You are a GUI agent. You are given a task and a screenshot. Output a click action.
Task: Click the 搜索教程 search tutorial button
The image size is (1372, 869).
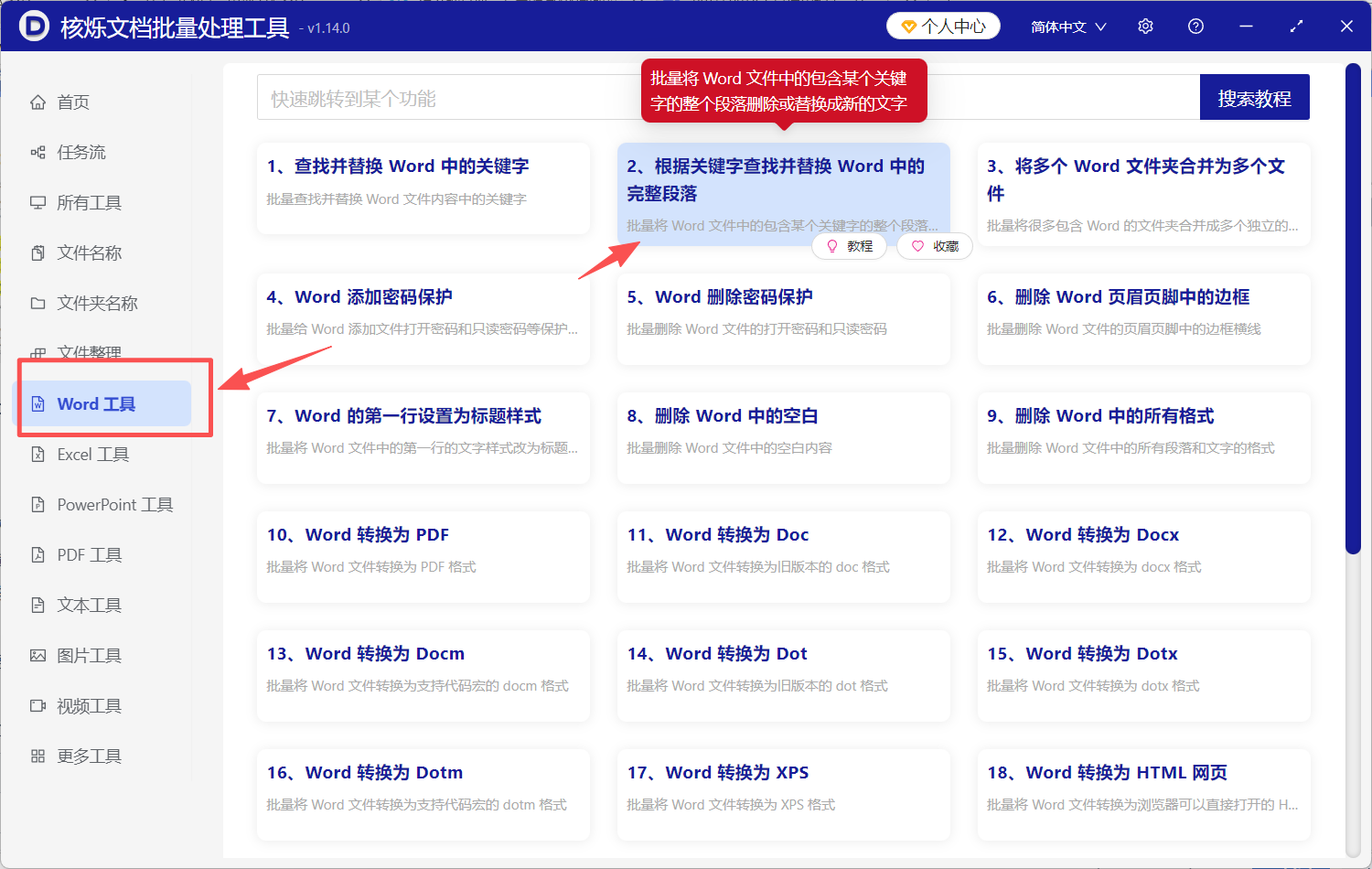tap(1254, 97)
